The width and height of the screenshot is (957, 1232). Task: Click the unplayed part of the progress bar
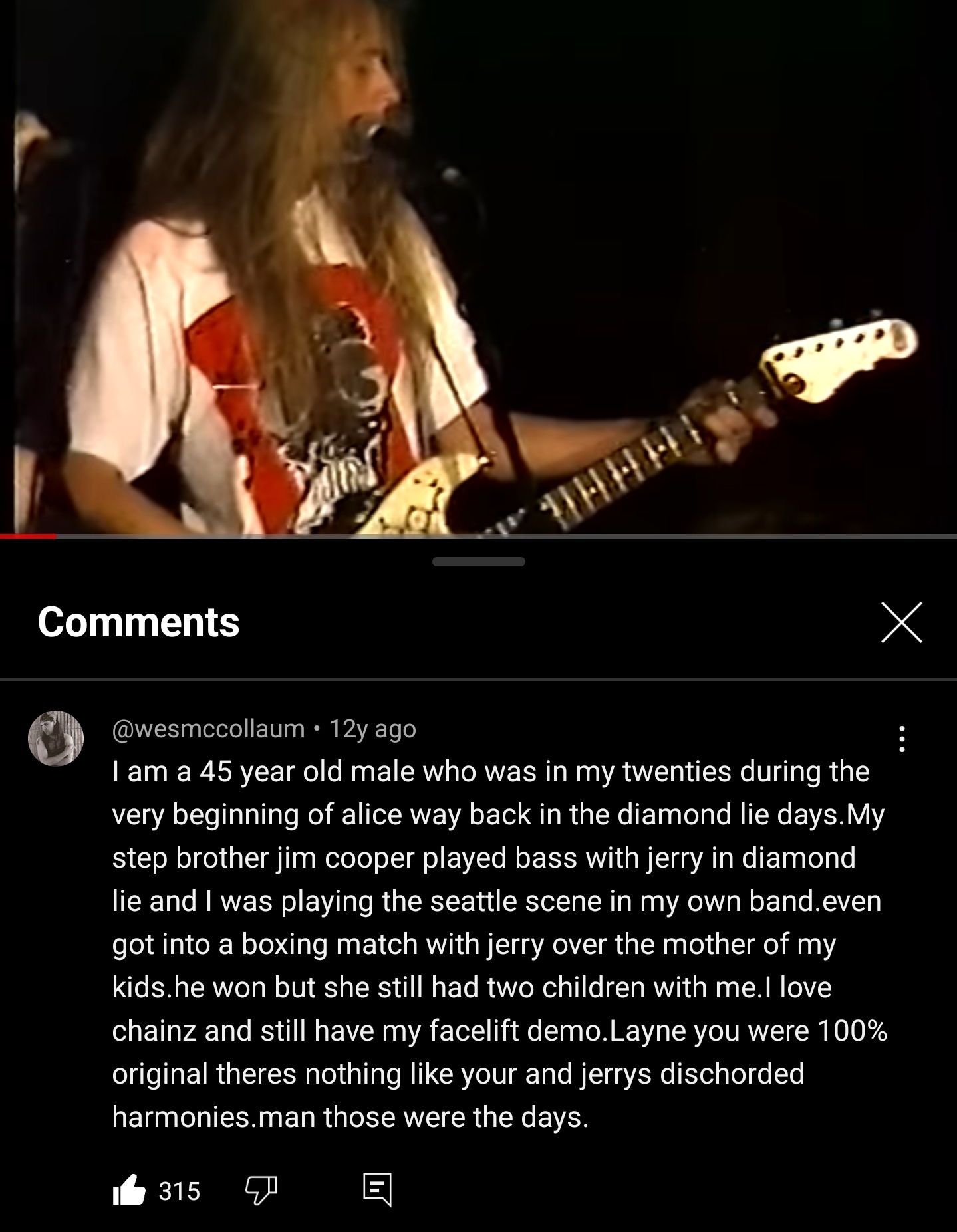(507, 536)
